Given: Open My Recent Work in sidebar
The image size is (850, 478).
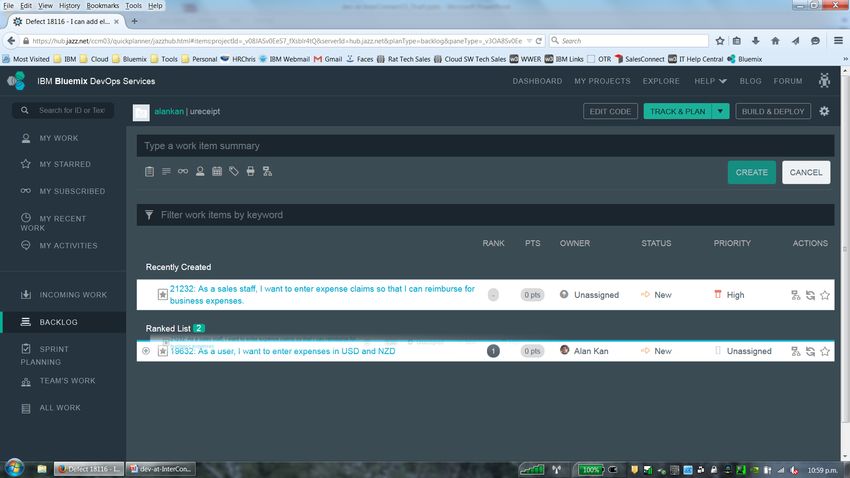Looking at the screenshot, I should (53, 223).
